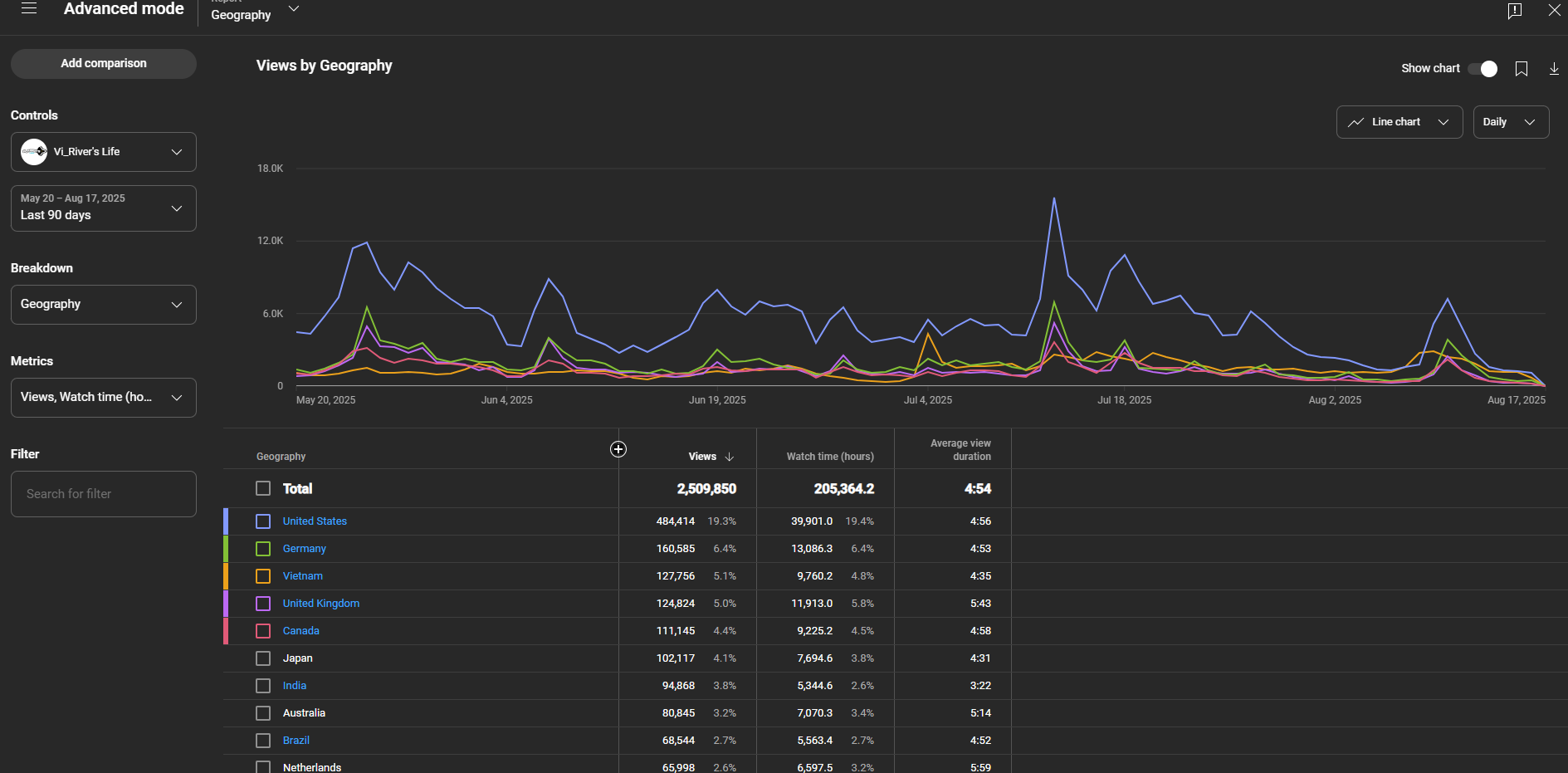Sort by the Views column header
Viewport: 1568px width, 773px height.
click(x=702, y=457)
